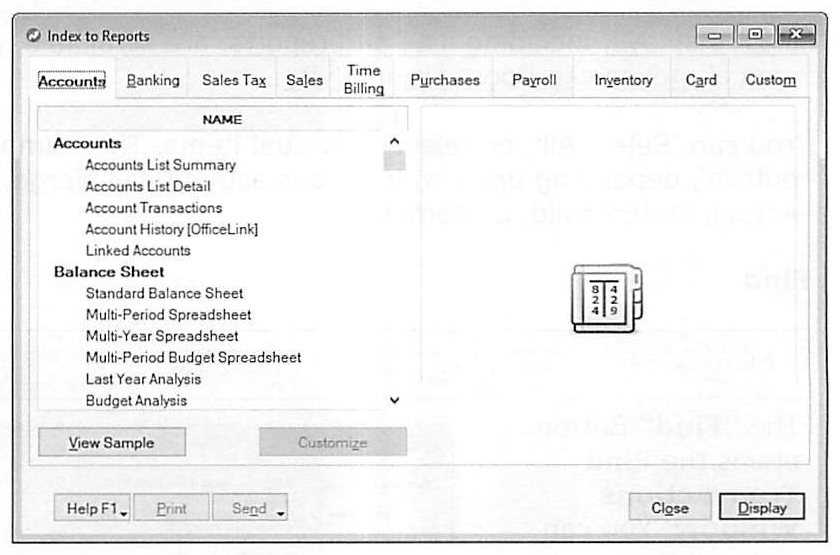Screen dimensions: 840x555
Task: Click the View Sample button
Action: tap(112, 442)
